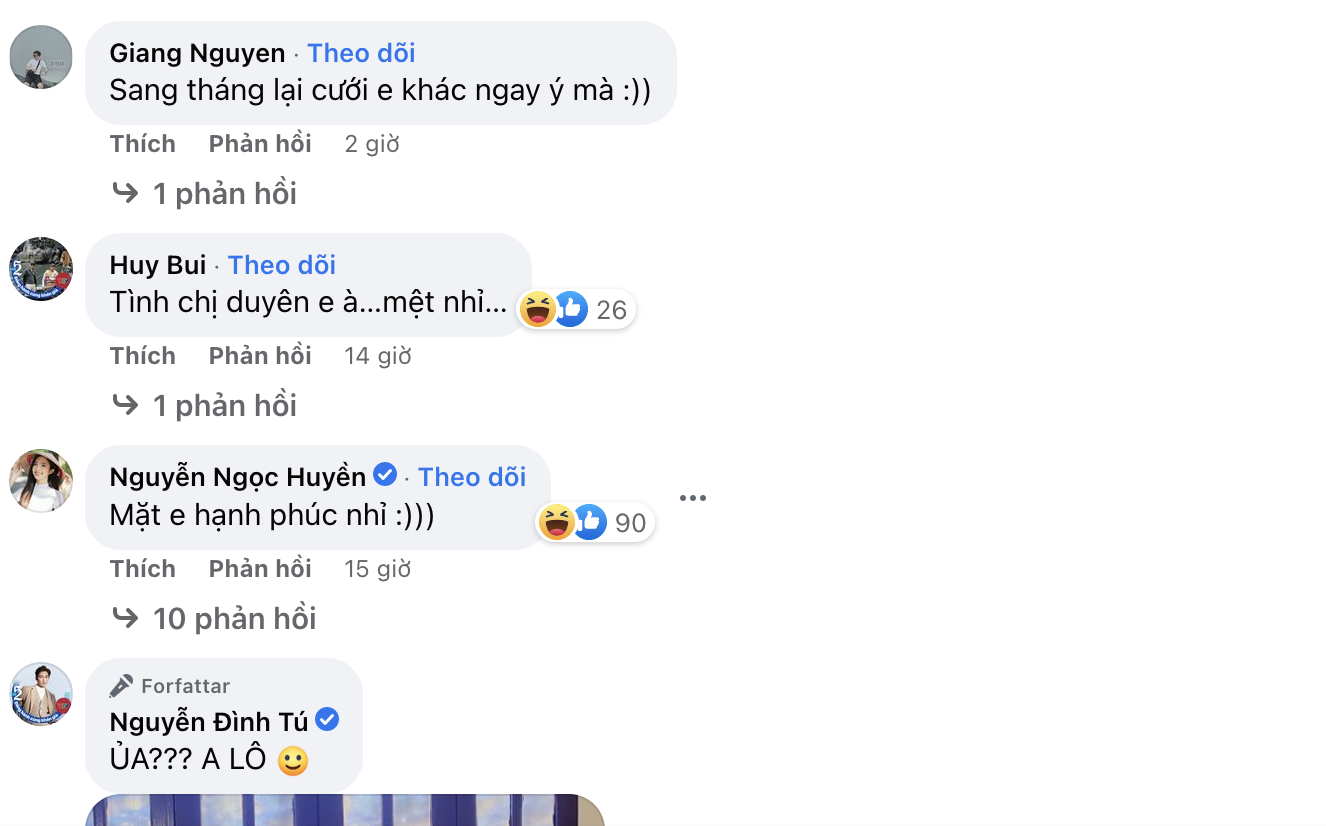Click the 2 giờ timestamp link
The height and width of the screenshot is (826, 1326).
[x=371, y=143]
